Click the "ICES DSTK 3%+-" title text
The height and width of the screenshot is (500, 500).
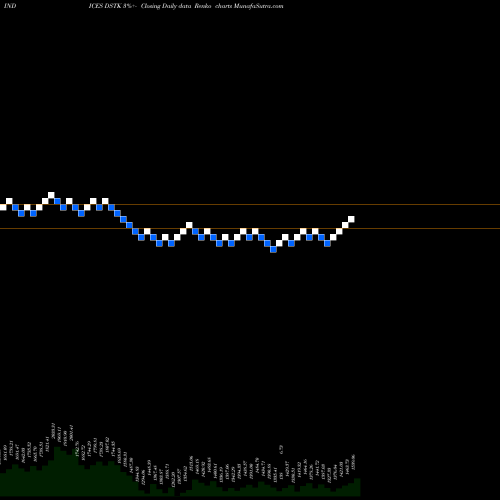point(113,6)
